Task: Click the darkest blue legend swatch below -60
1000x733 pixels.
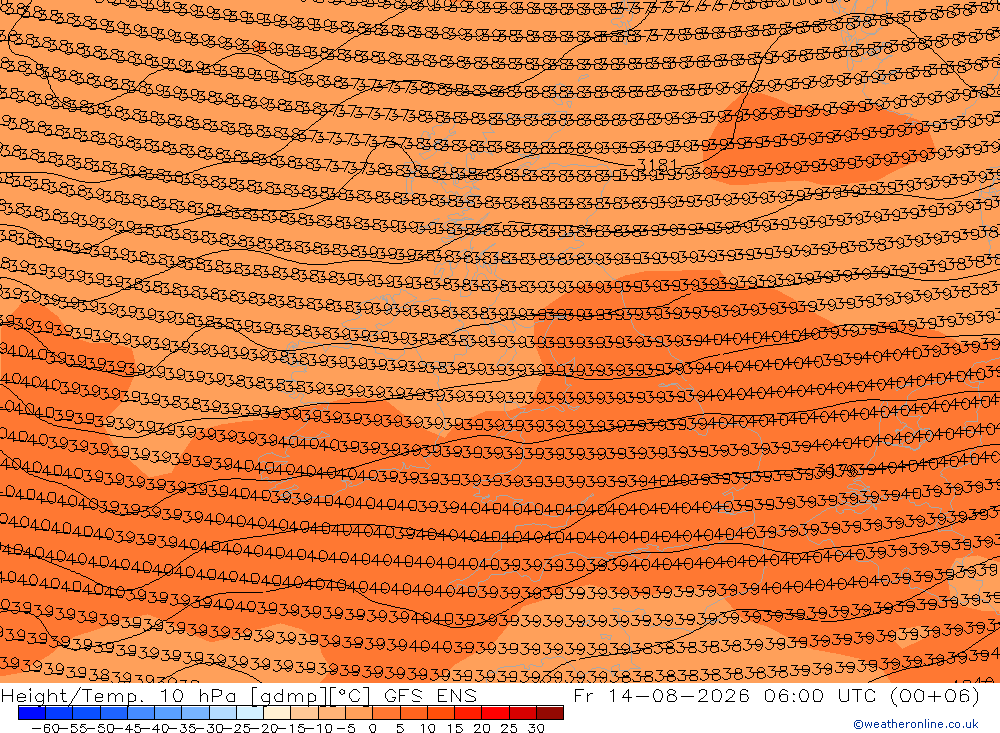Action: 32,713
